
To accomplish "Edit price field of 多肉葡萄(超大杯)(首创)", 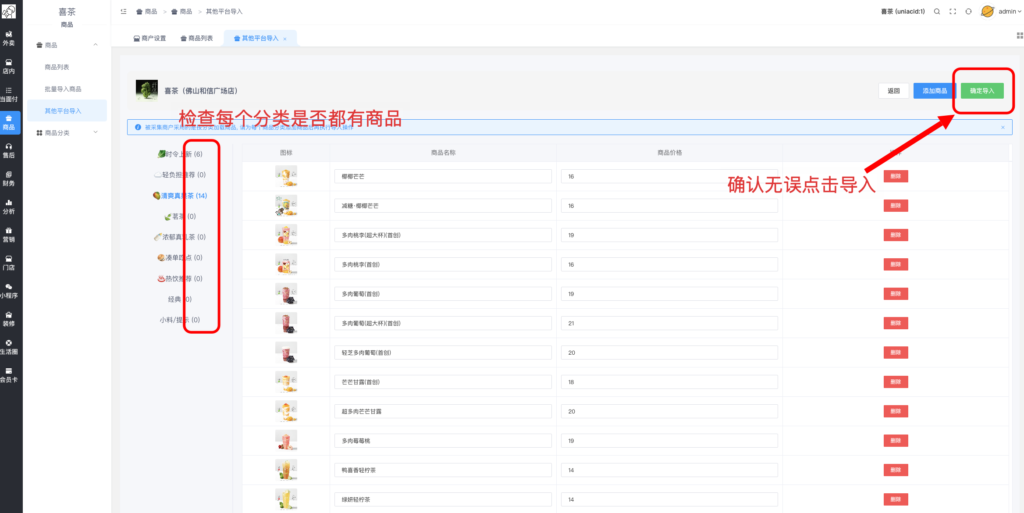I will coord(669,323).
